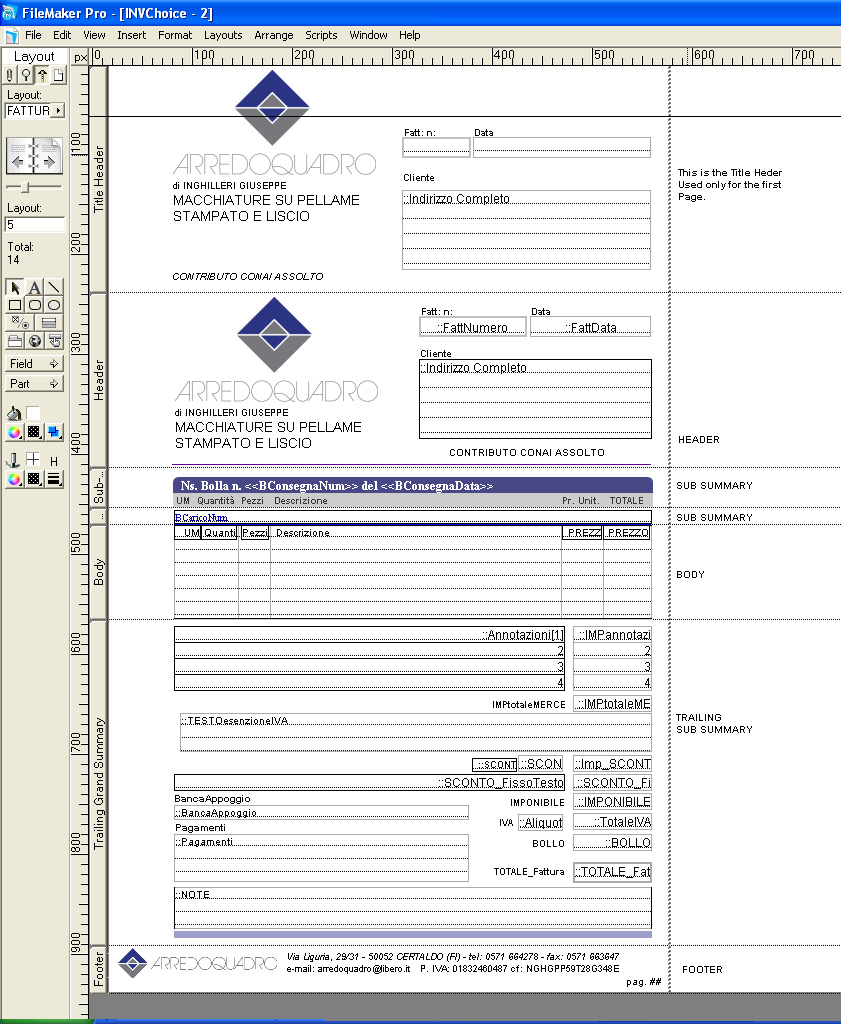Image resolution: width=841 pixels, height=1026 pixels.
Task: Select the arrow pointer tool
Action: pyautogui.click(x=14, y=287)
